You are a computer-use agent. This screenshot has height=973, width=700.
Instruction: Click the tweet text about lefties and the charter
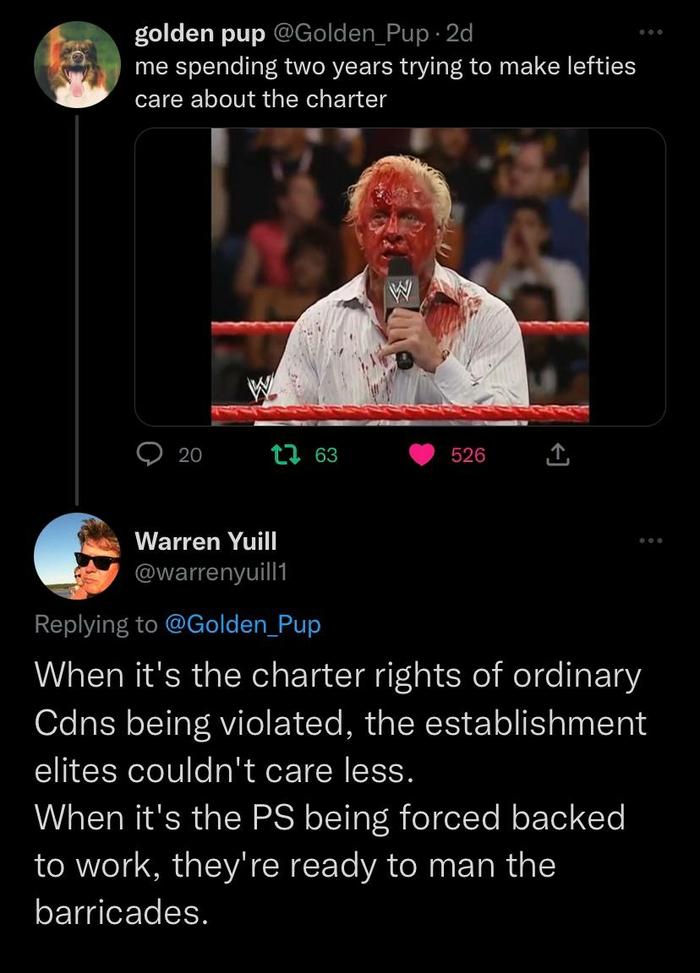[x=385, y=83]
